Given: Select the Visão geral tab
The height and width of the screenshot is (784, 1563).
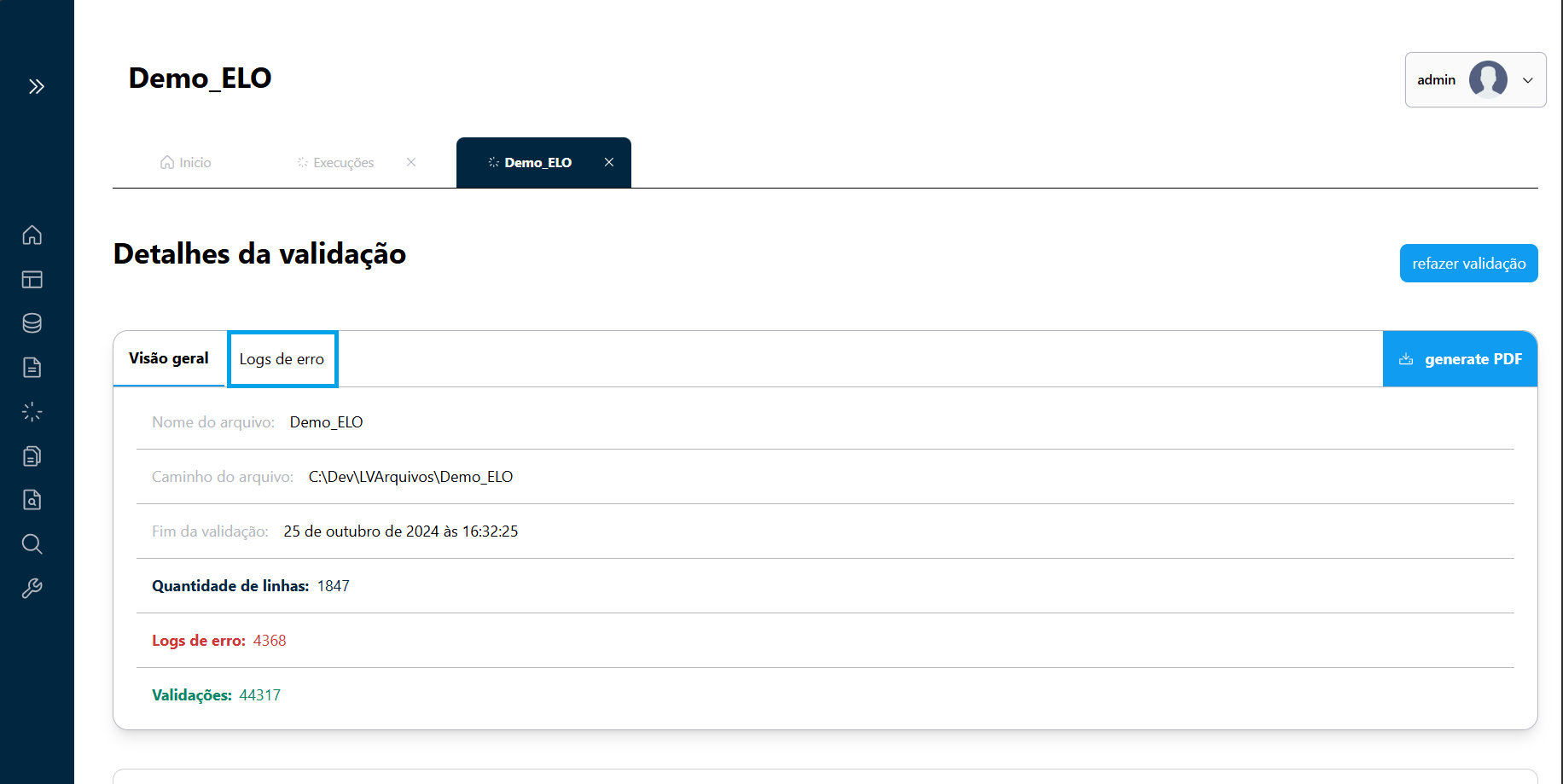Looking at the screenshot, I should click(x=169, y=359).
